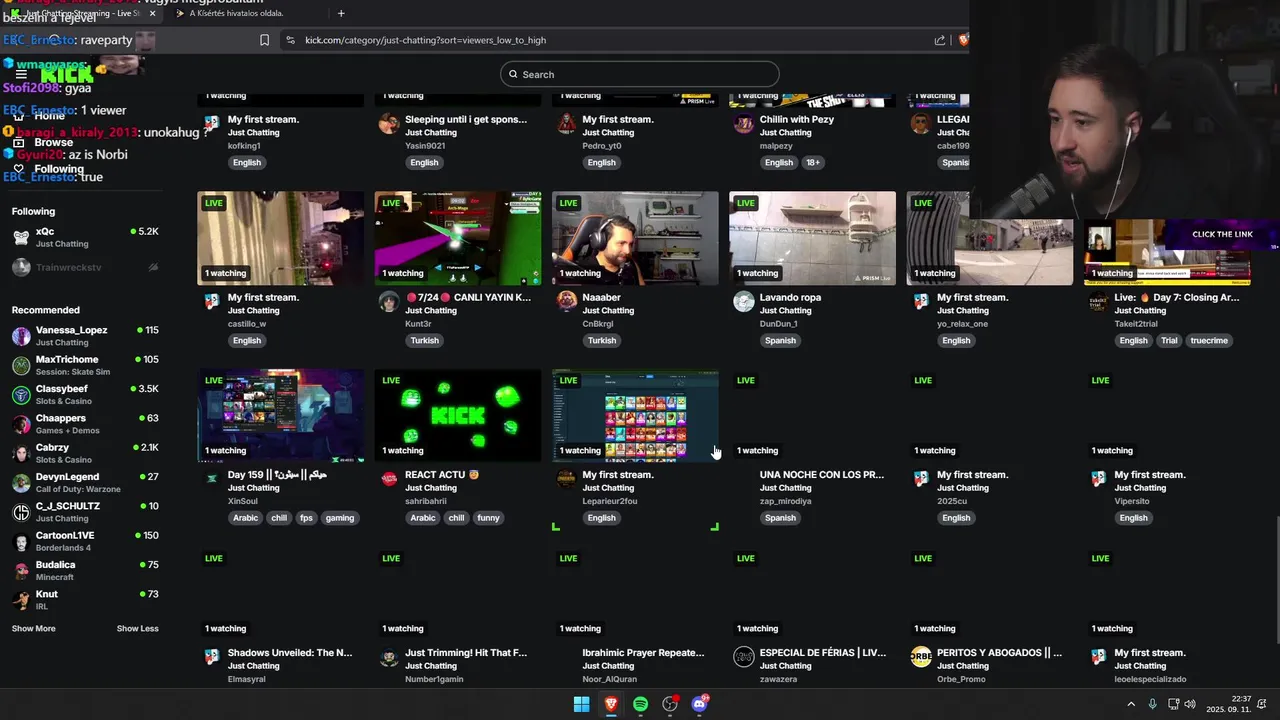Open followed channel xQc
This screenshot has height=720, width=1280.
[x=85, y=237]
